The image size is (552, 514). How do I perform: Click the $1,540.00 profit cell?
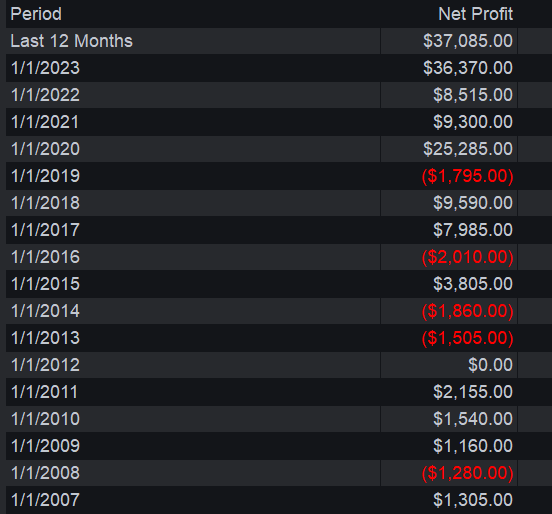click(x=473, y=419)
